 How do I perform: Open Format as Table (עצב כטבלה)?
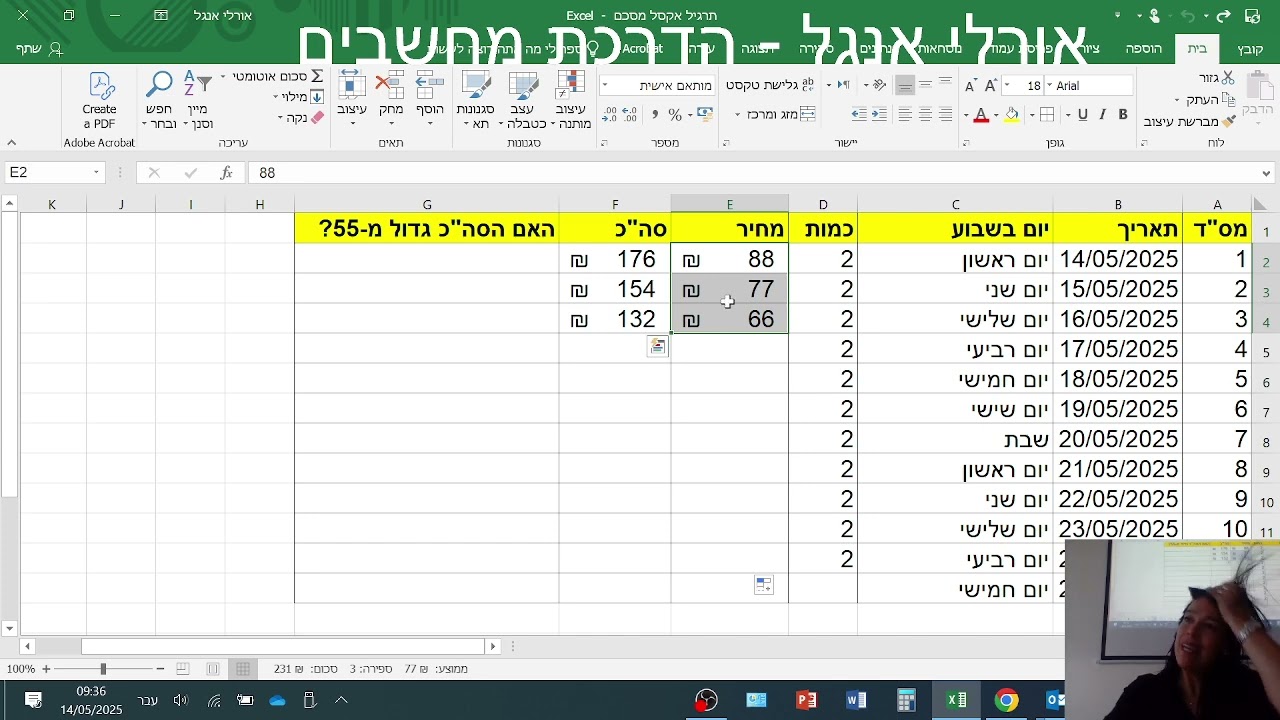coord(523,100)
